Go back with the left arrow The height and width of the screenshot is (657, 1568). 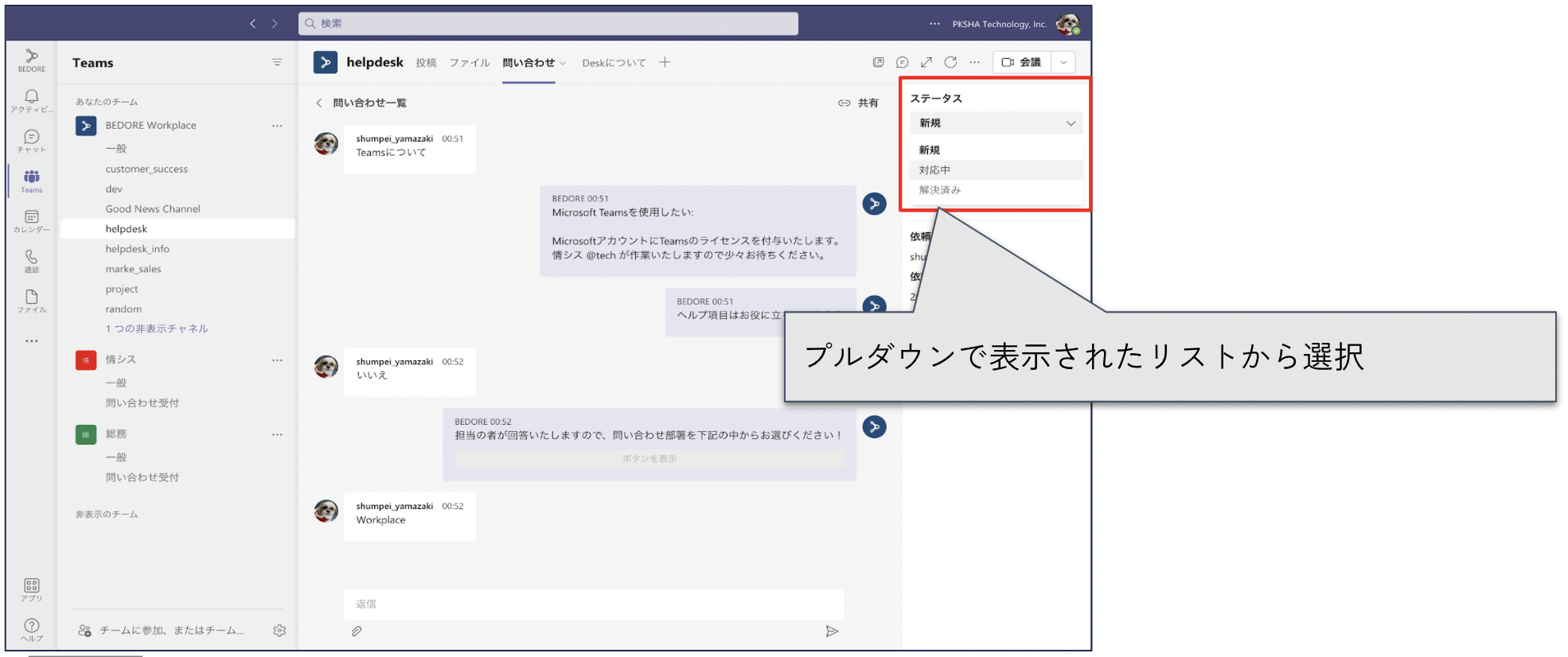coord(252,24)
